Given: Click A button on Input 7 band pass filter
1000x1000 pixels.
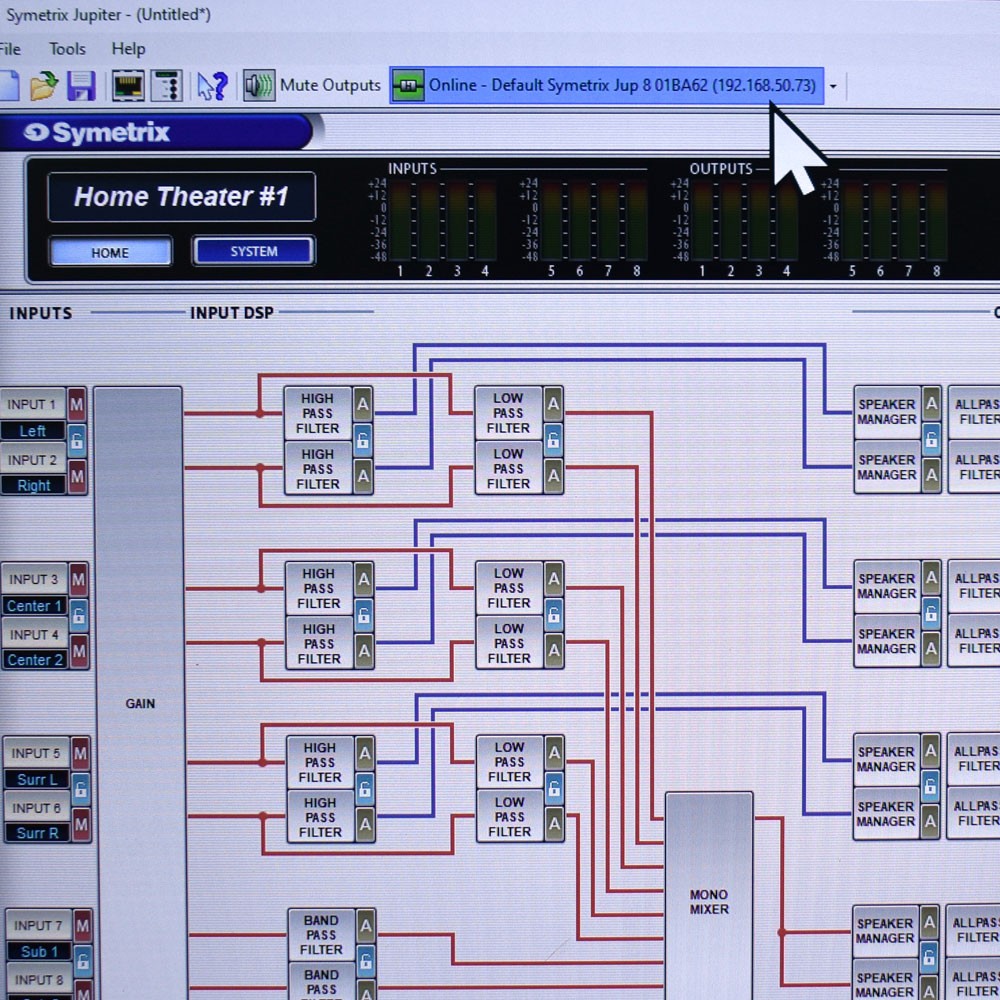Looking at the screenshot, I should [366, 926].
